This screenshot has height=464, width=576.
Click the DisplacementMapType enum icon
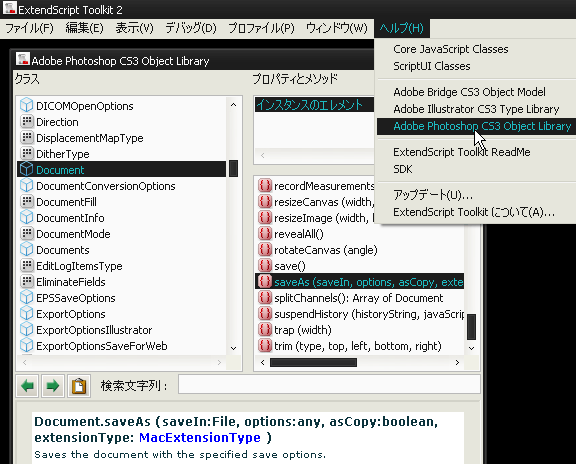tap(26, 138)
